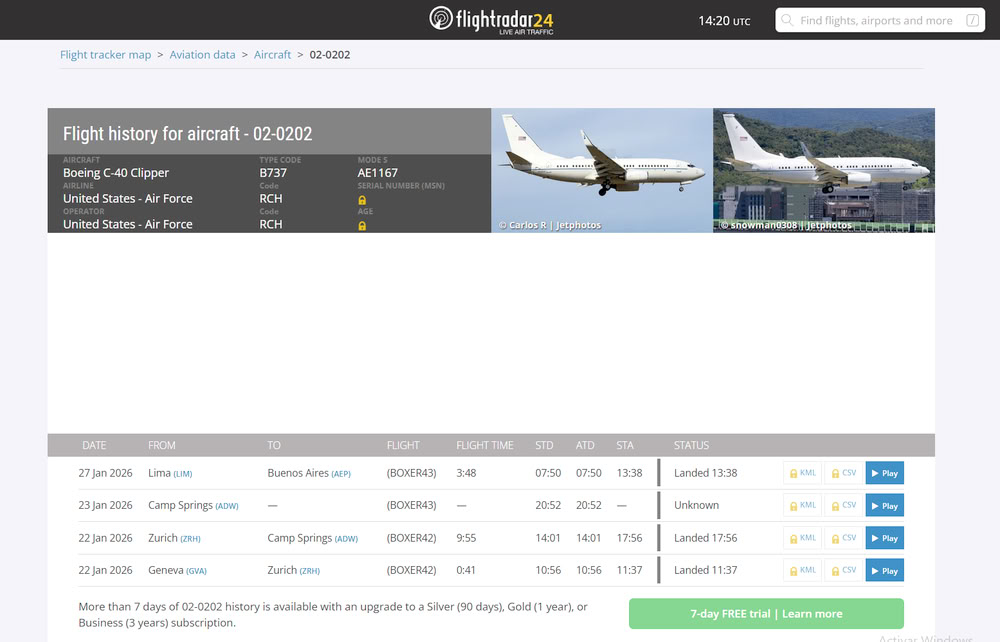Open the Flight tracker map breadcrumb
This screenshot has width=1000, height=642.
[105, 55]
